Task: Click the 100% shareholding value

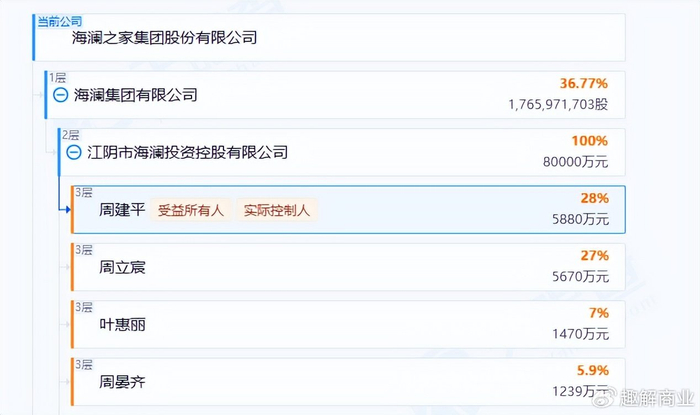Action: pos(588,141)
